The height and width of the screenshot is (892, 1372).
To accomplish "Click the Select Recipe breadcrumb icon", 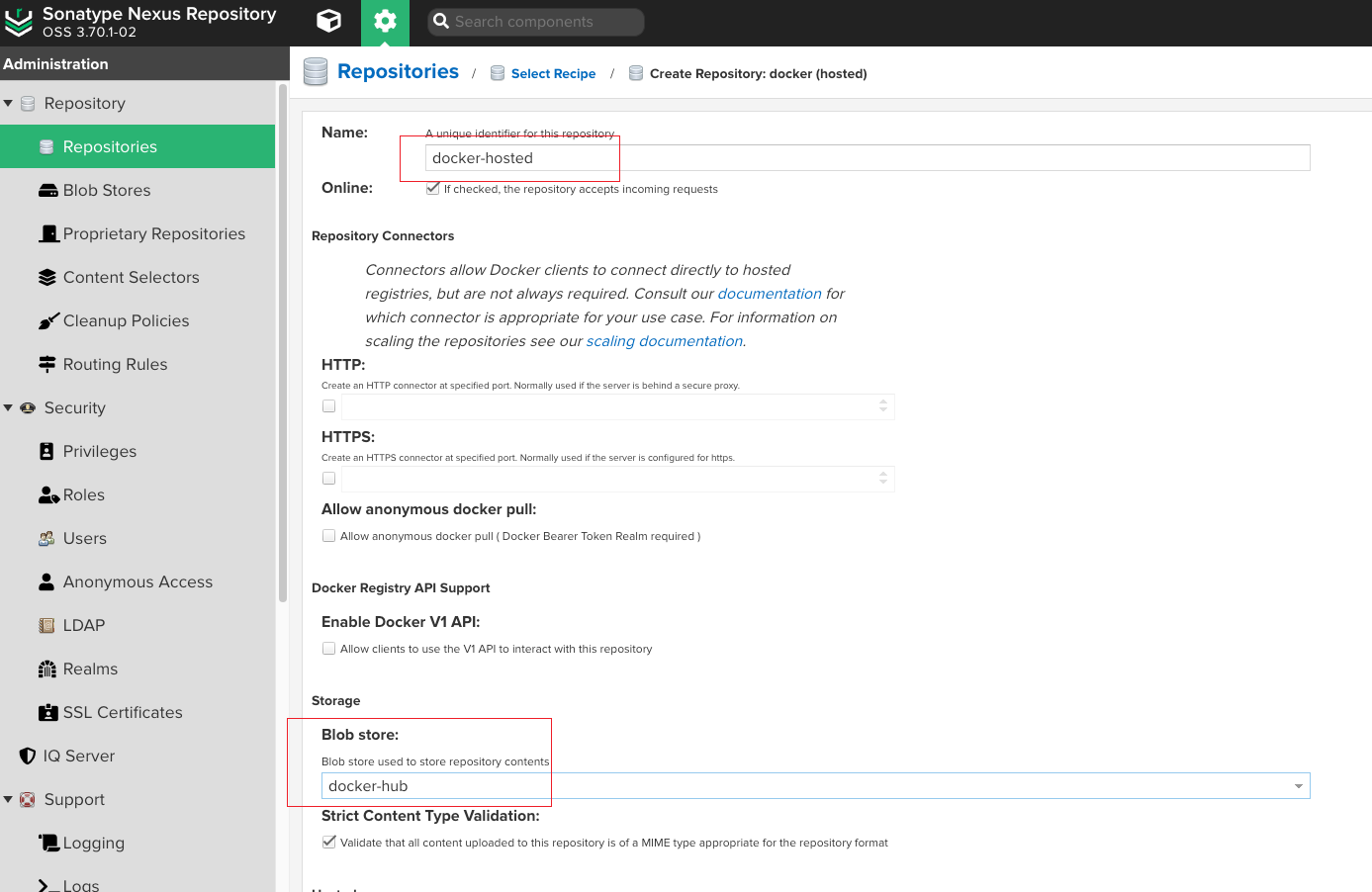I will point(498,73).
